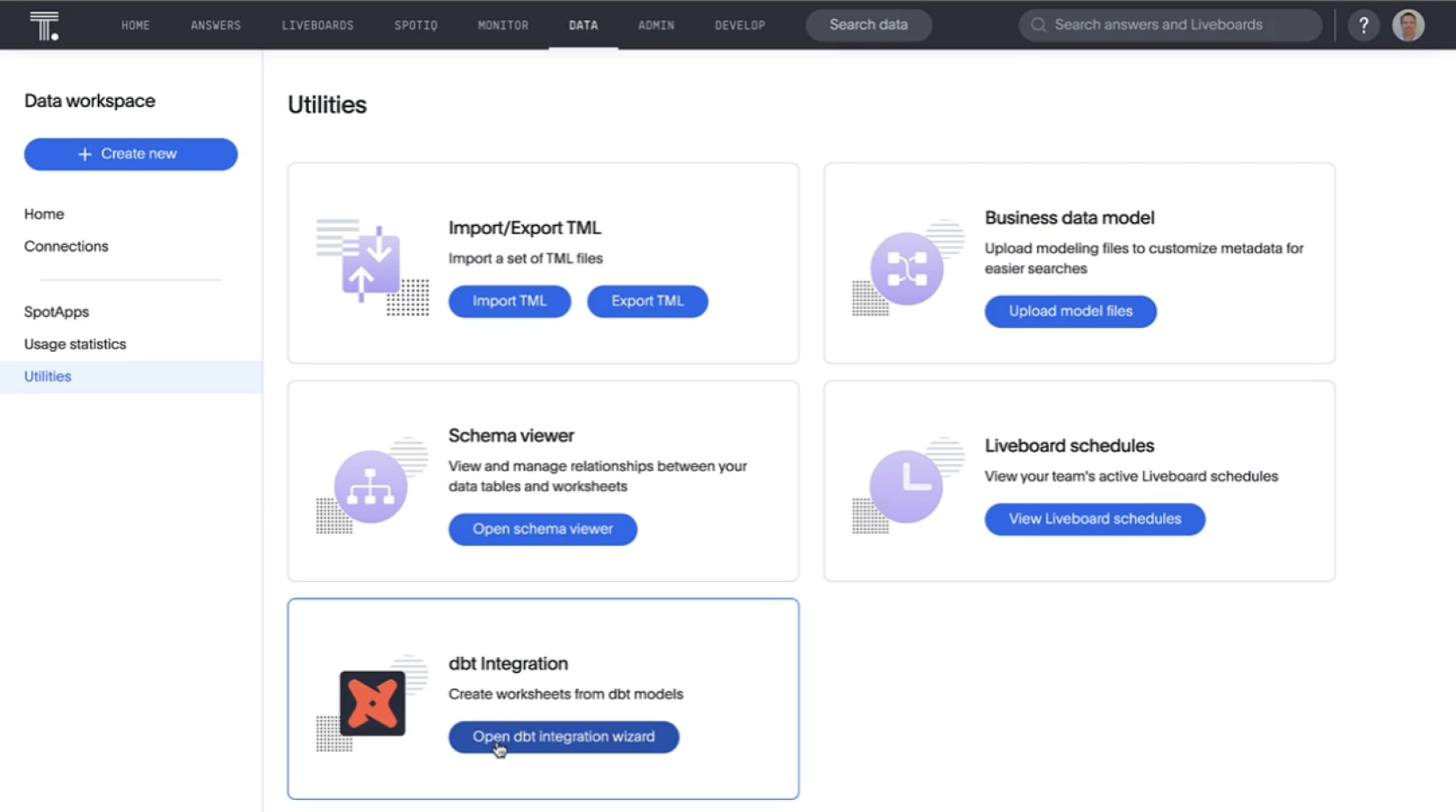This screenshot has width=1456, height=812.
Task: Click the 'Import a set of TML files' text
Action: coord(526,258)
